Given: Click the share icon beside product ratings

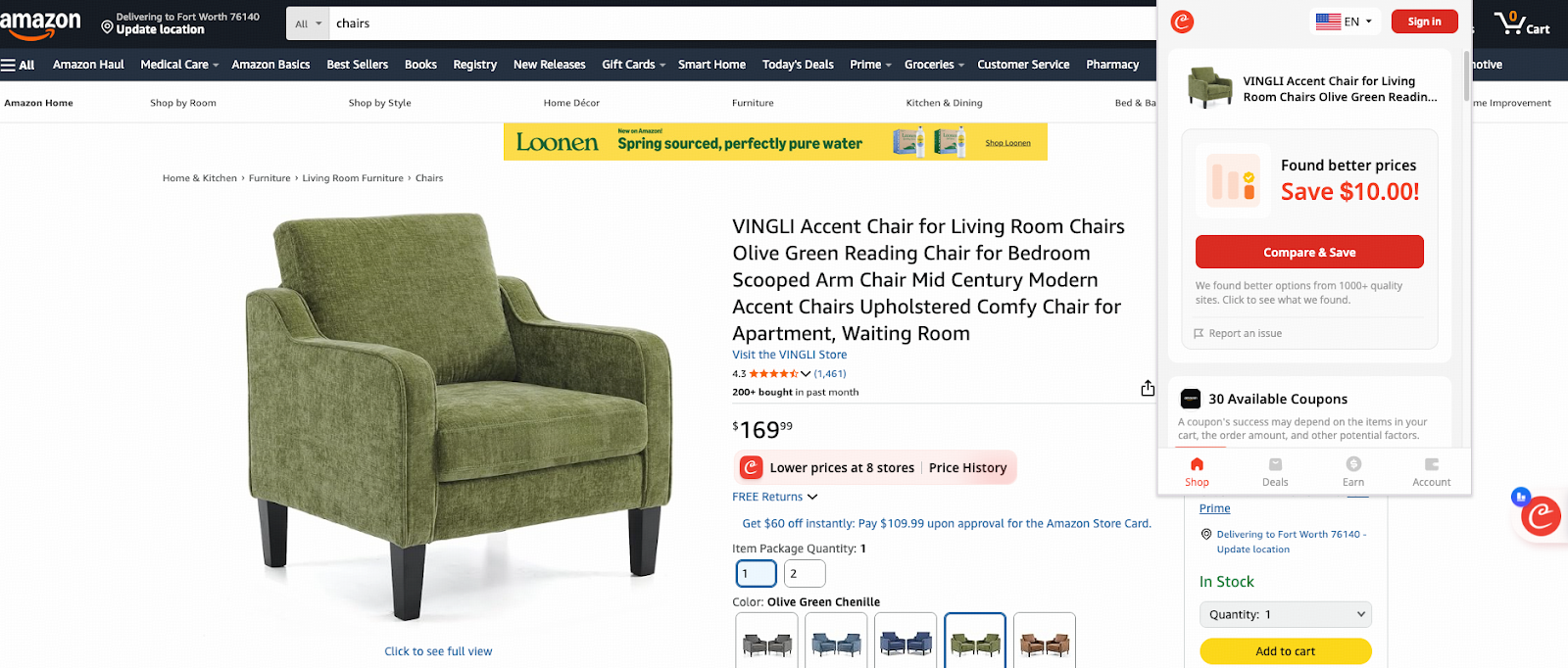Looking at the screenshot, I should click(1148, 389).
